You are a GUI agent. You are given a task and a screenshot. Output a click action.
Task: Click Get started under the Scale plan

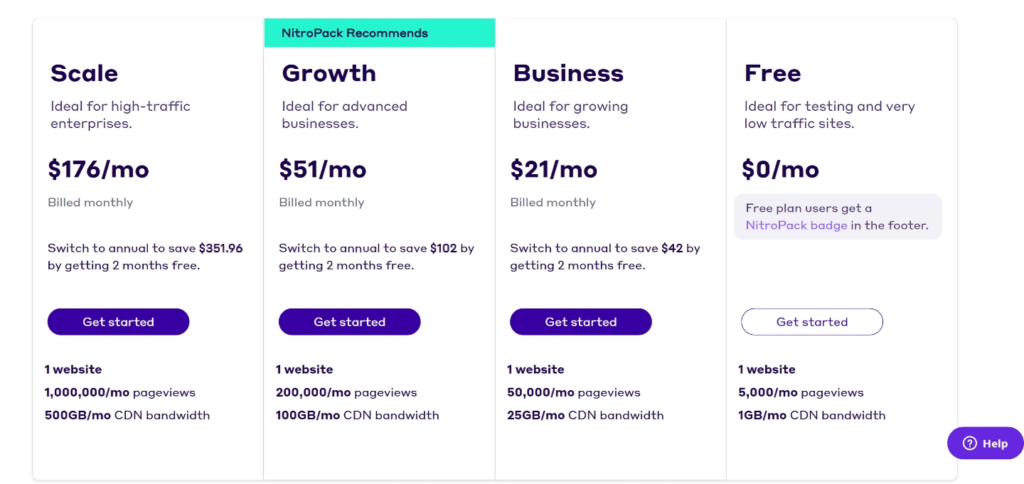[118, 322]
